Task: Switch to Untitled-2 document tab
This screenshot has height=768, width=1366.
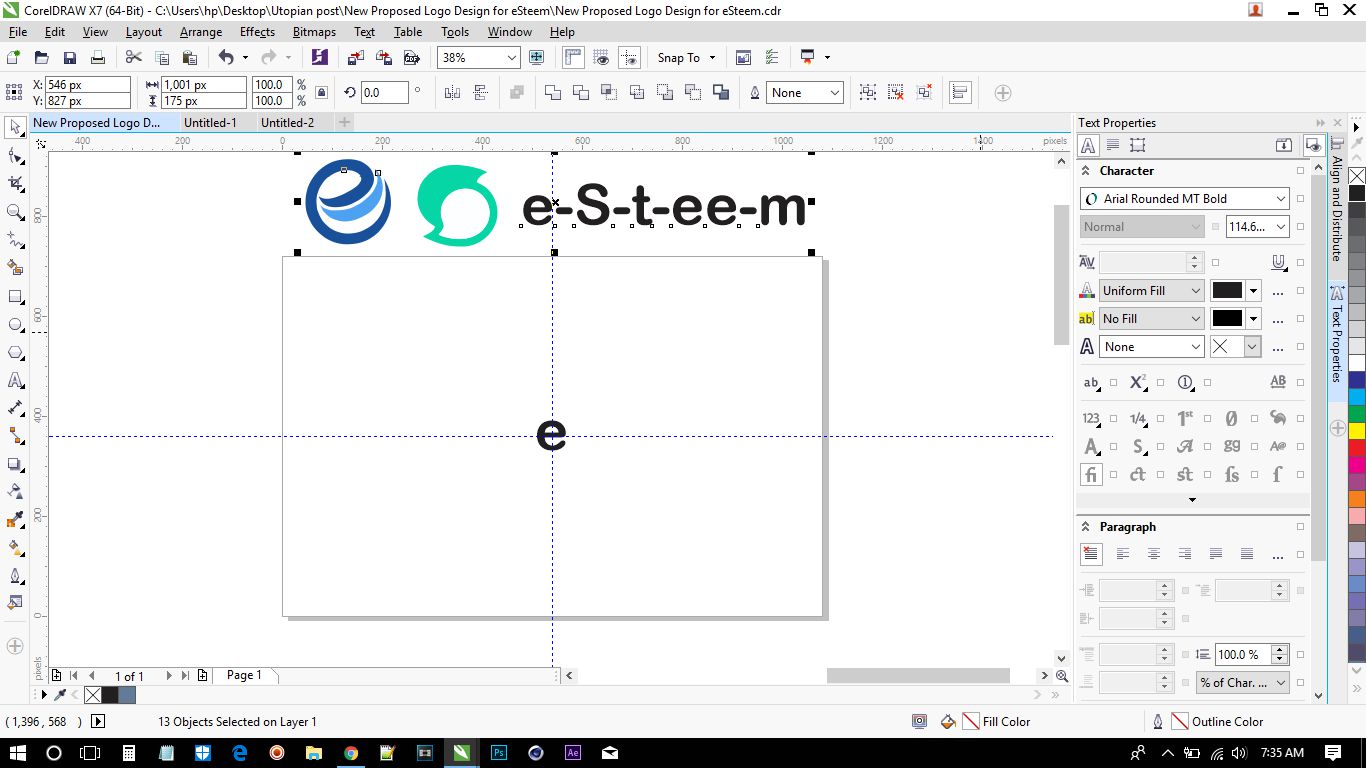Action: pyautogui.click(x=287, y=123)
